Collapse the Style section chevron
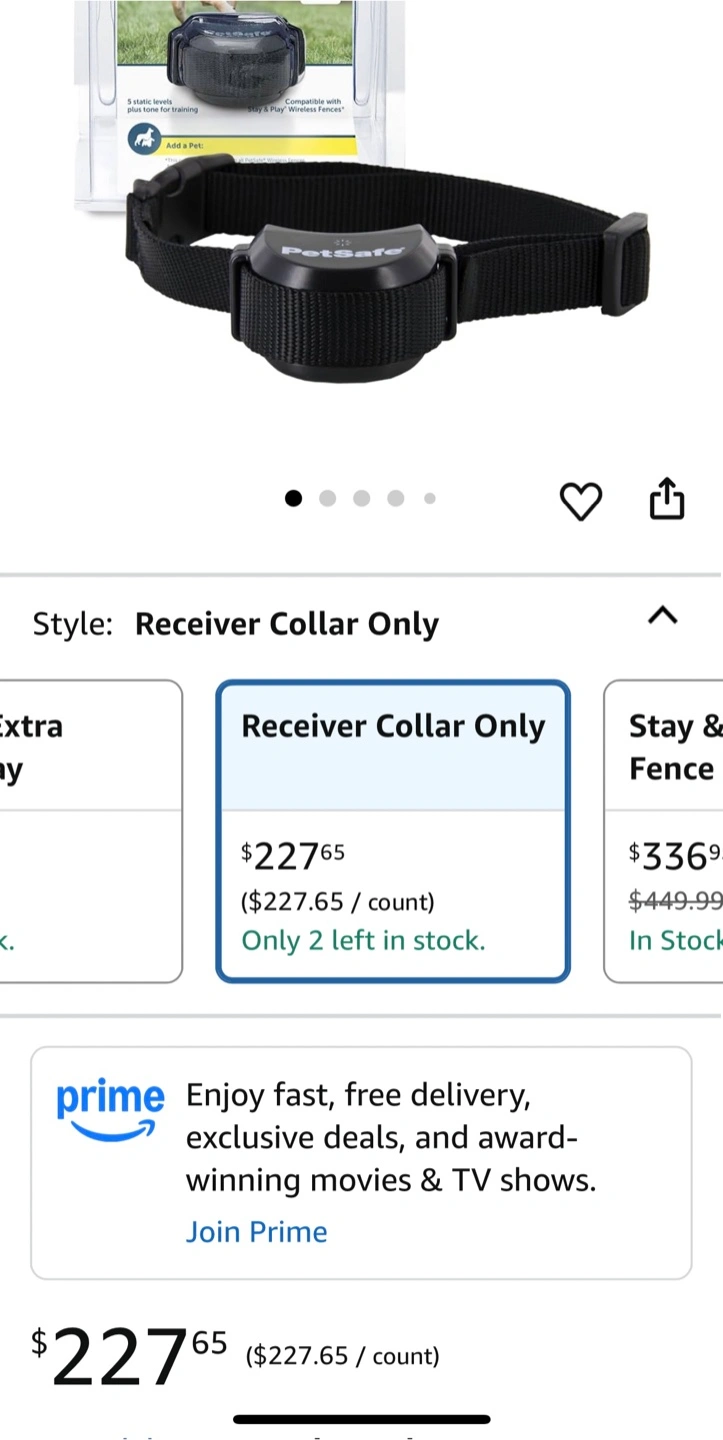Screen dimensions: 723x1440 tap(663, 616)
